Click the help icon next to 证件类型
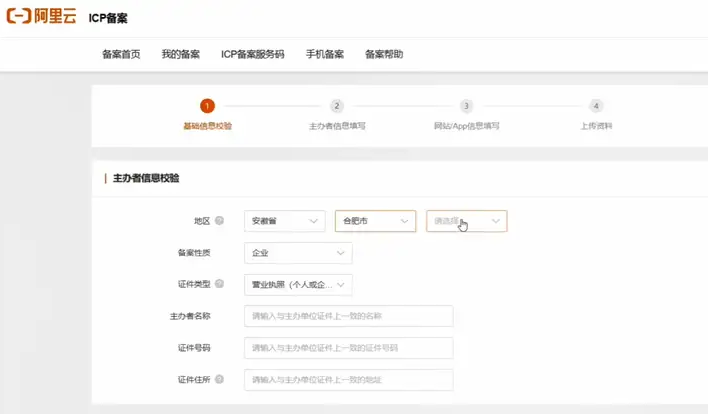Screen dimensions: 708x414 click(x=219, y=285)
